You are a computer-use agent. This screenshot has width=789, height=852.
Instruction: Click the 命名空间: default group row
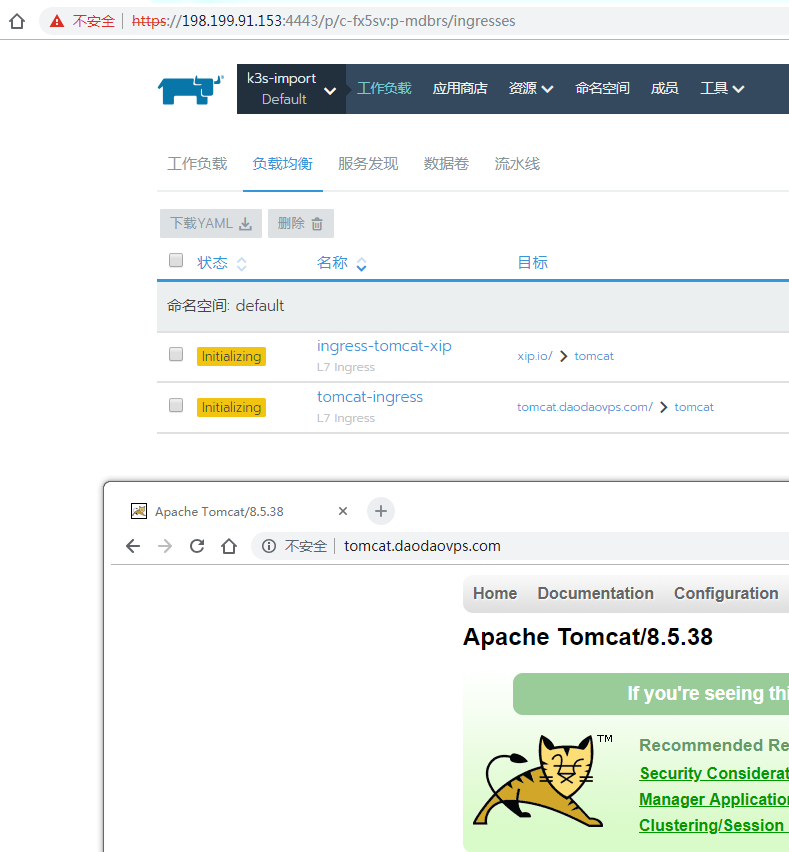pyautogui.click(x=473, y=306)
